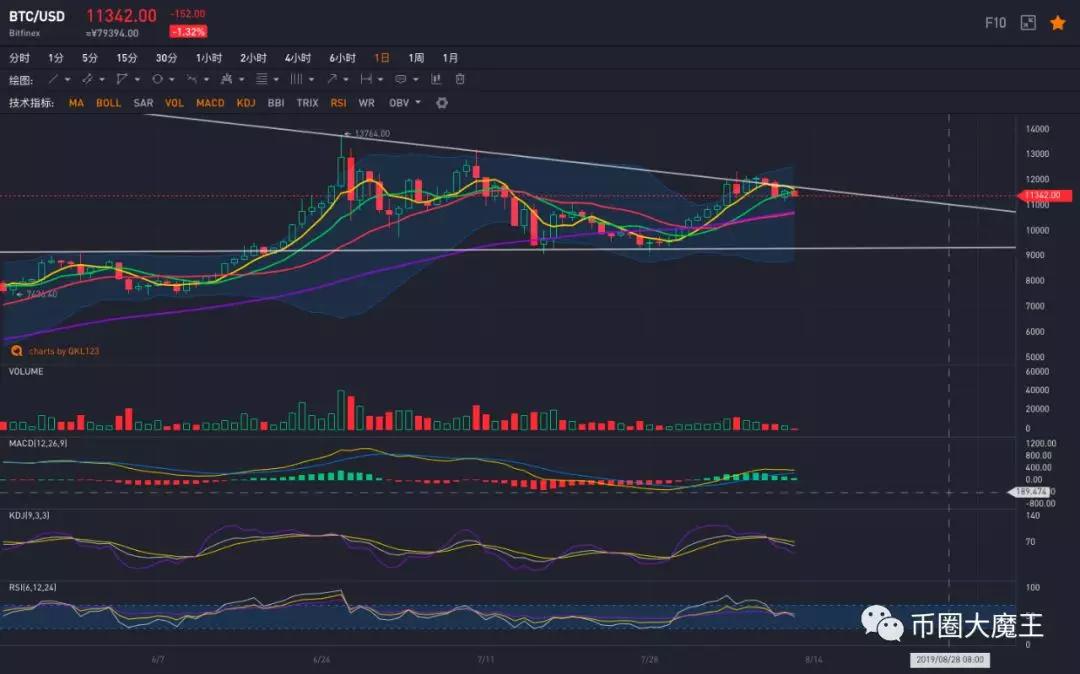
Task: Toggle the MA indicator
Action: [x=76, y=103]
